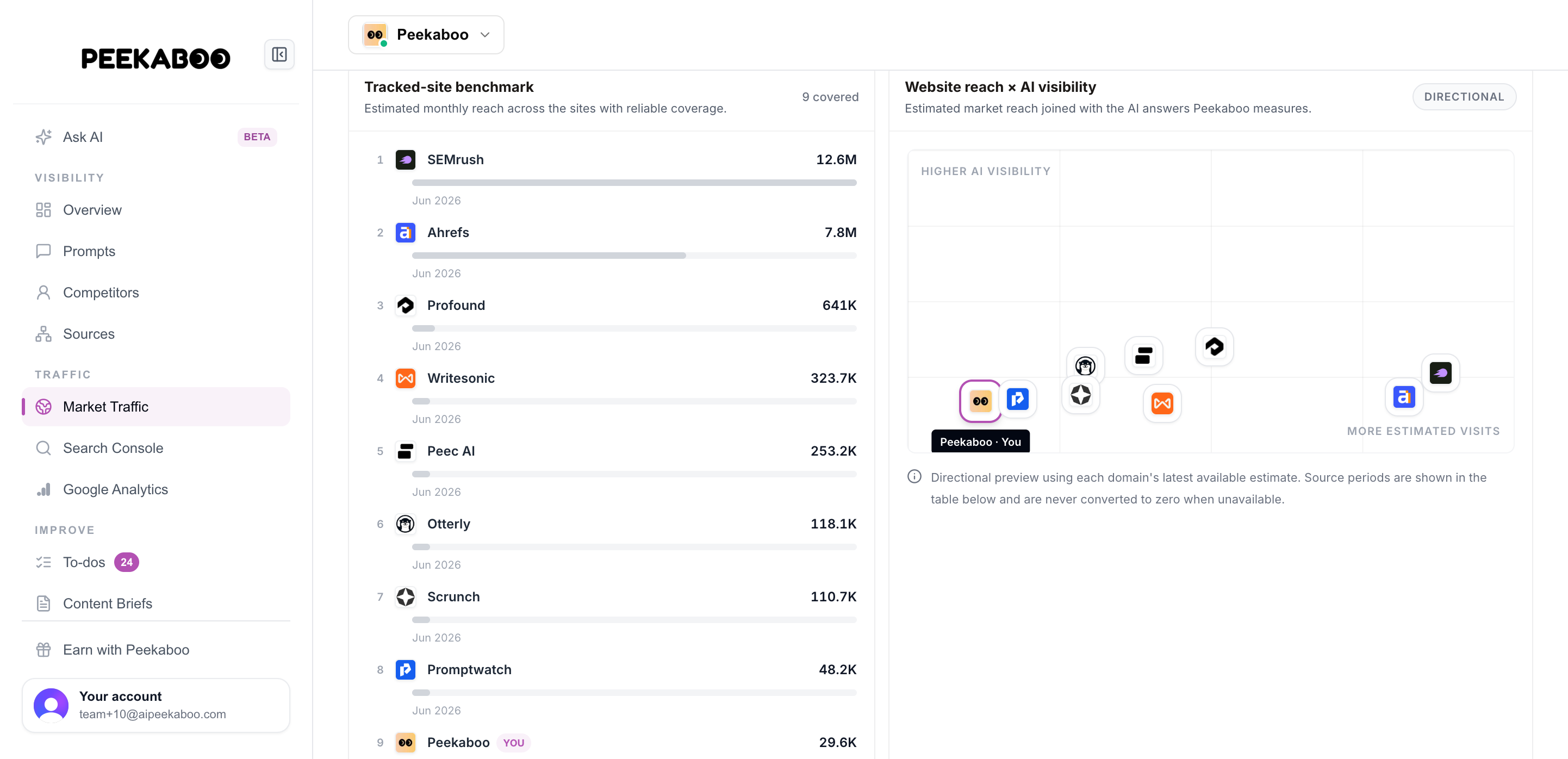Screen dimensions: 1568x759
Task: Select the Promptwatch marker in the chart
Action: click(1018, 399)
